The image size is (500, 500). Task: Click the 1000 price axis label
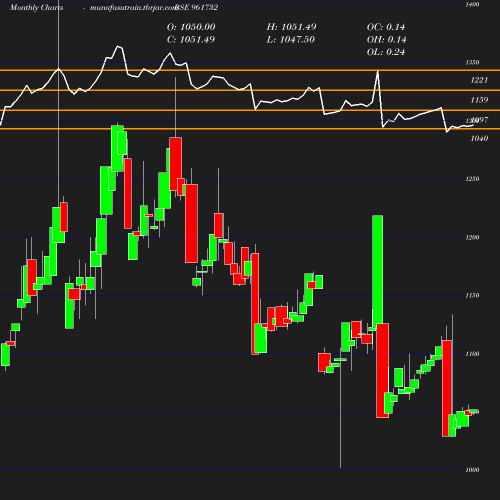472,470
